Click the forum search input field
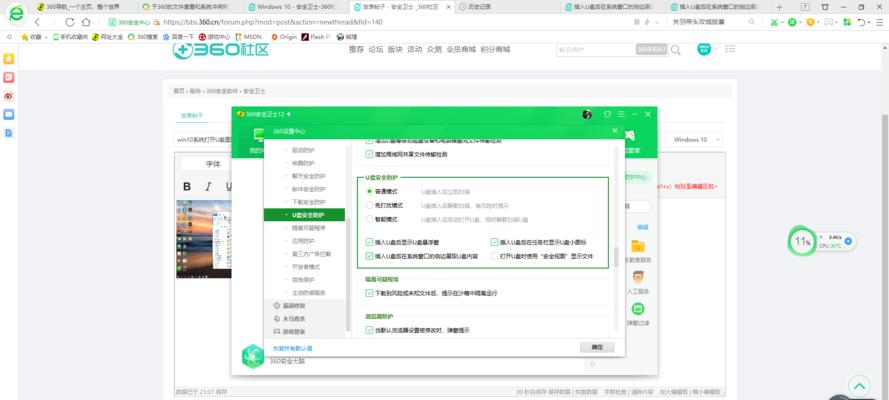The height and width of the screenshot is (400, 889). tap(595, 50)
